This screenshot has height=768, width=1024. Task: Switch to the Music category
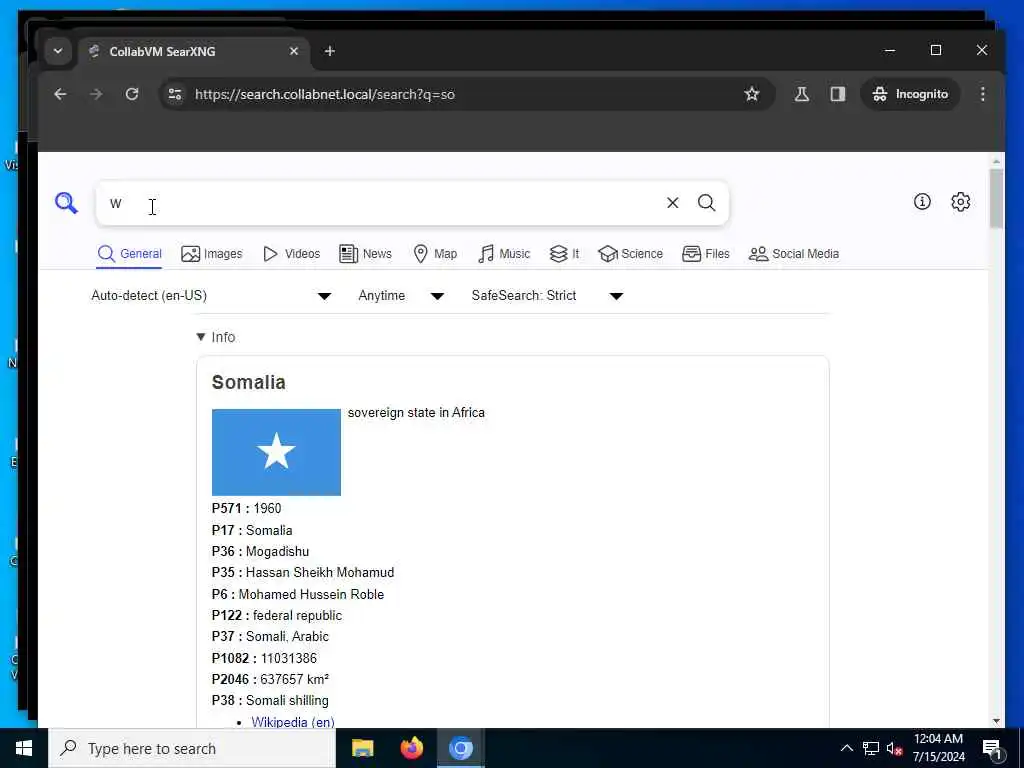pos(504,254)
